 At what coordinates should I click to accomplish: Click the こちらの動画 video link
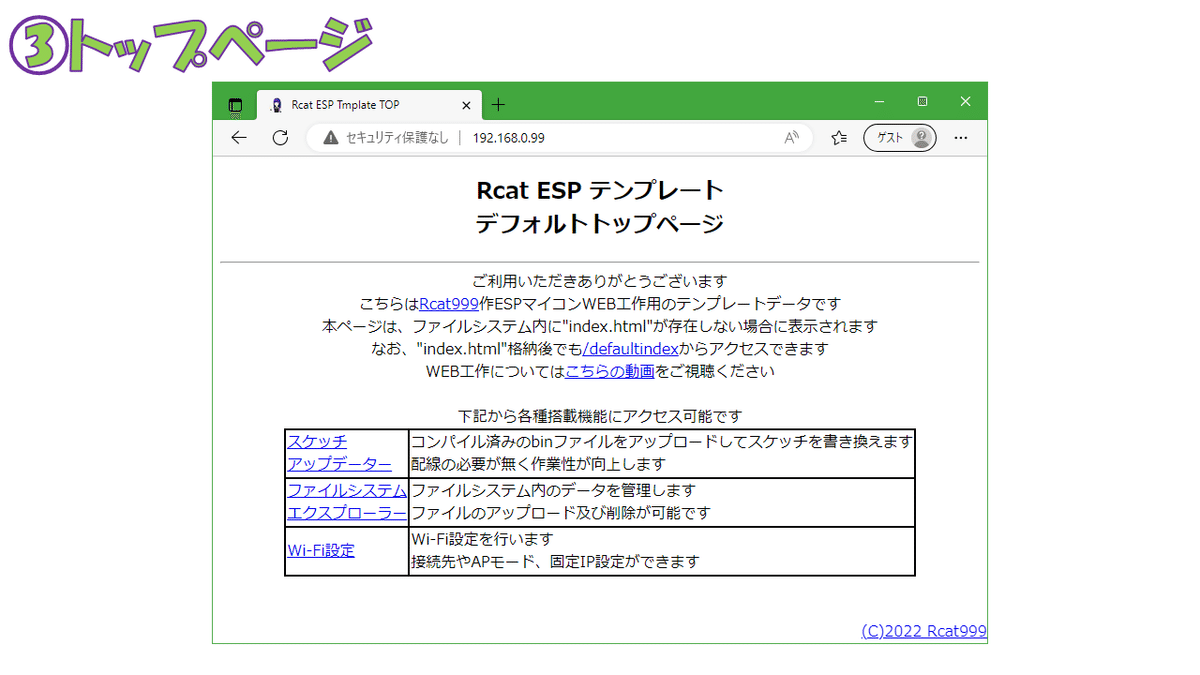tap(609, 370)
